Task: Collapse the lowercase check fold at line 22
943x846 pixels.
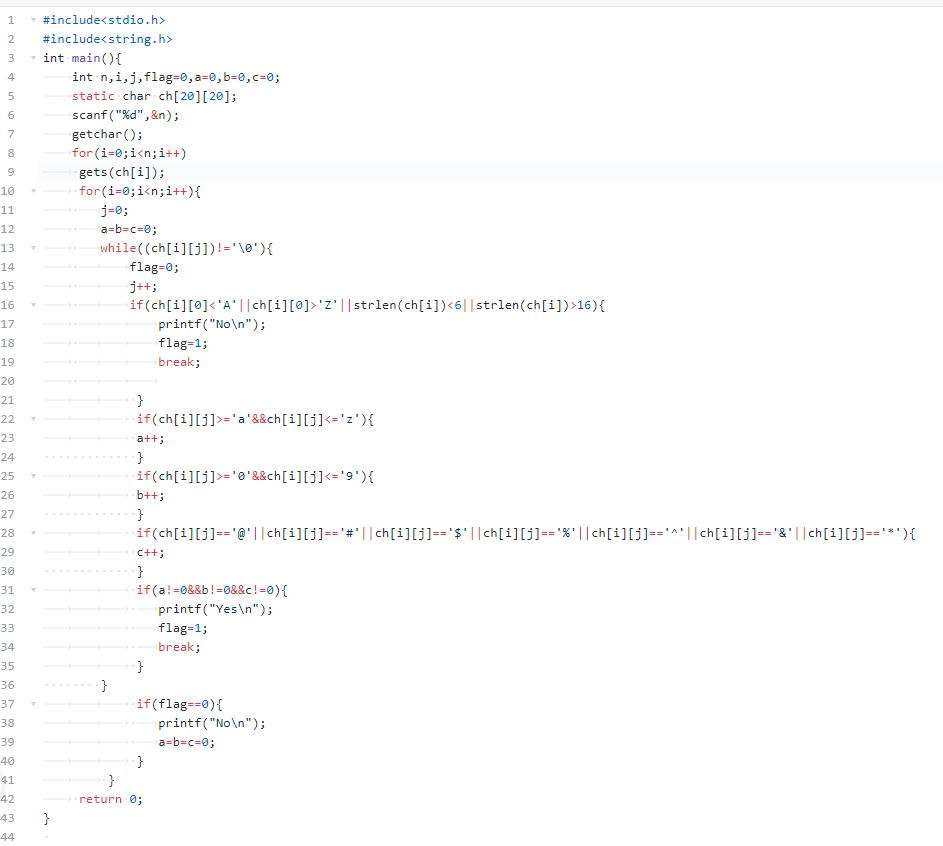Action: click(x=34, y=418)
